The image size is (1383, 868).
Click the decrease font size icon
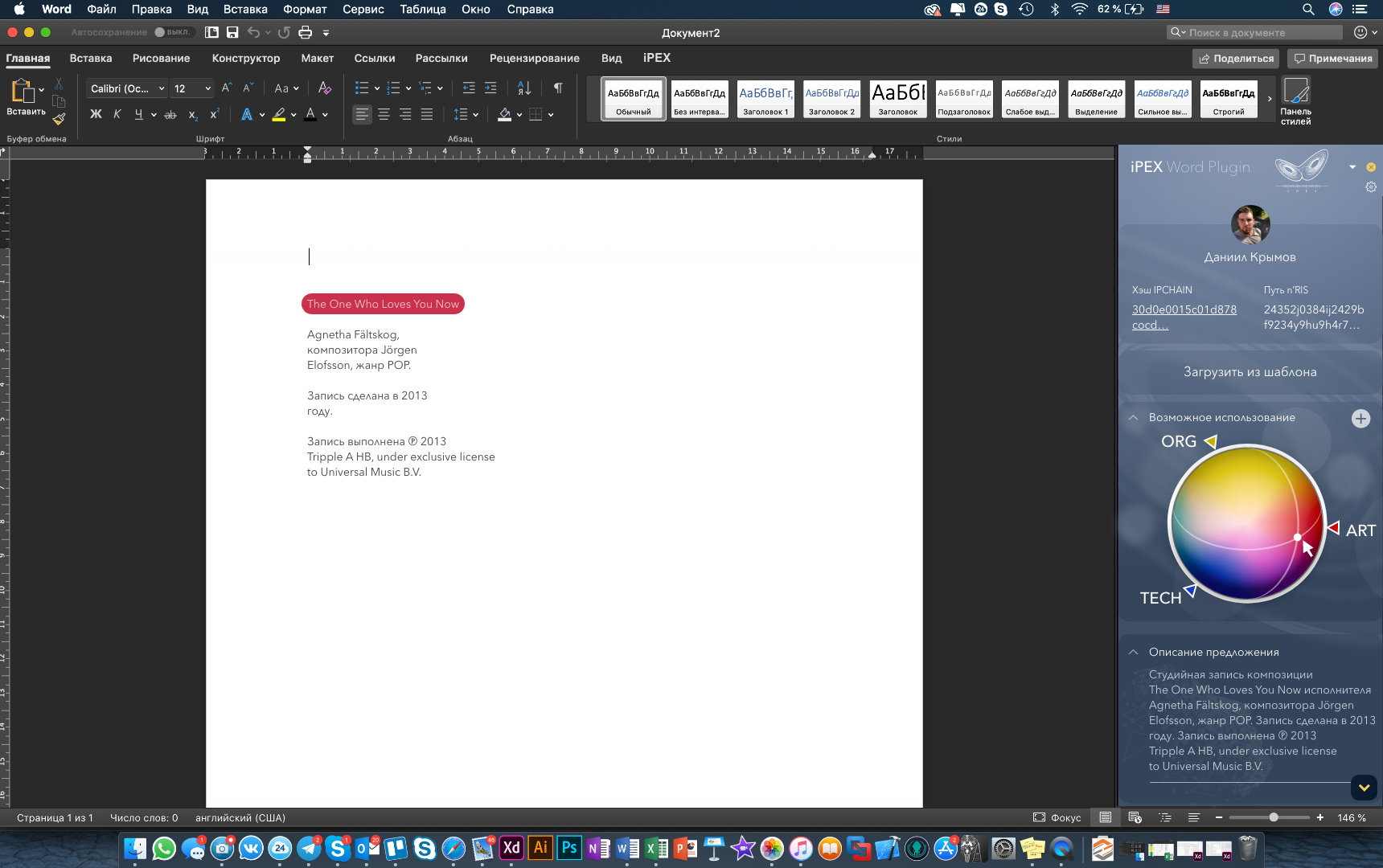pos(248,88)
